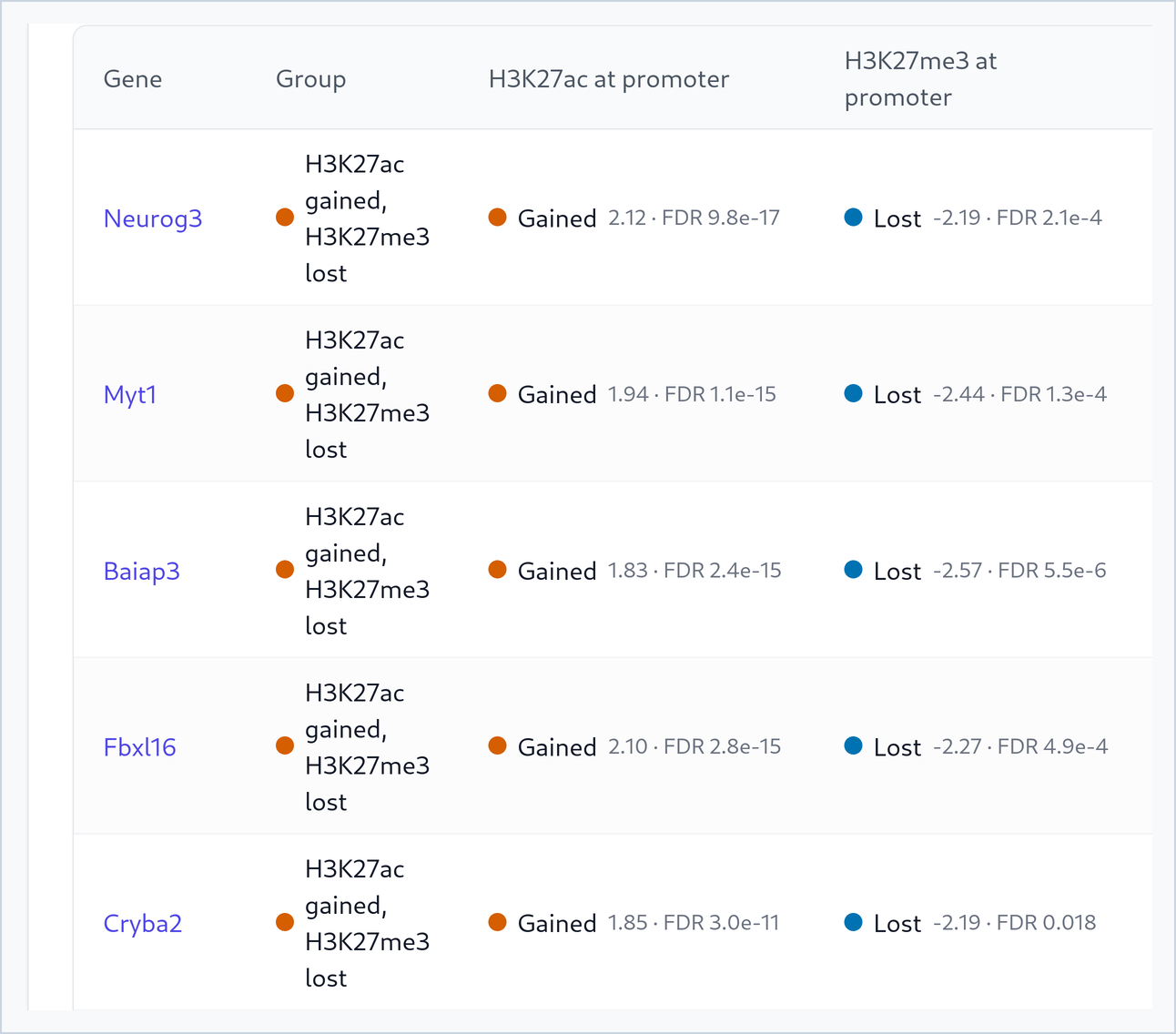This screenshot has width=1176, height=1034.
Task: Click the blue dot beside Lost for Cryba2
Action: pos(854,922)
